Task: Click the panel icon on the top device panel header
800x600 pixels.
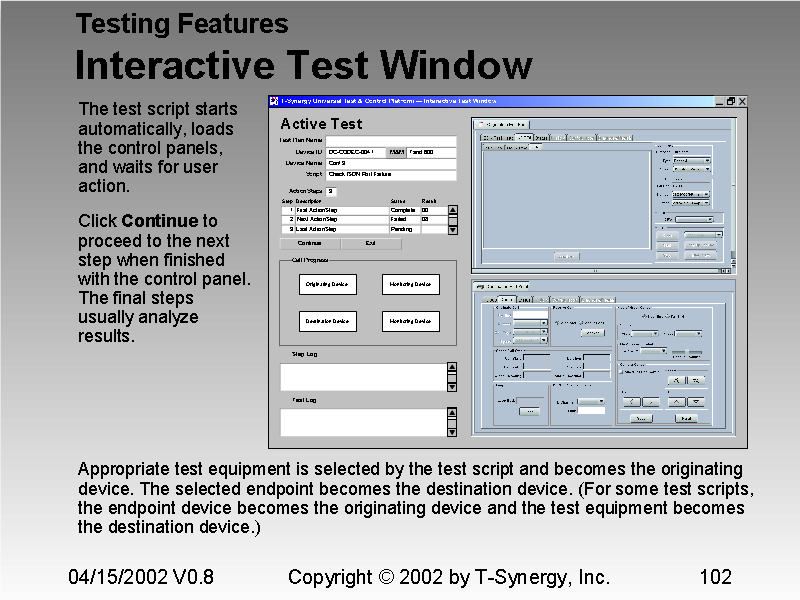Action: coord(481,124)
